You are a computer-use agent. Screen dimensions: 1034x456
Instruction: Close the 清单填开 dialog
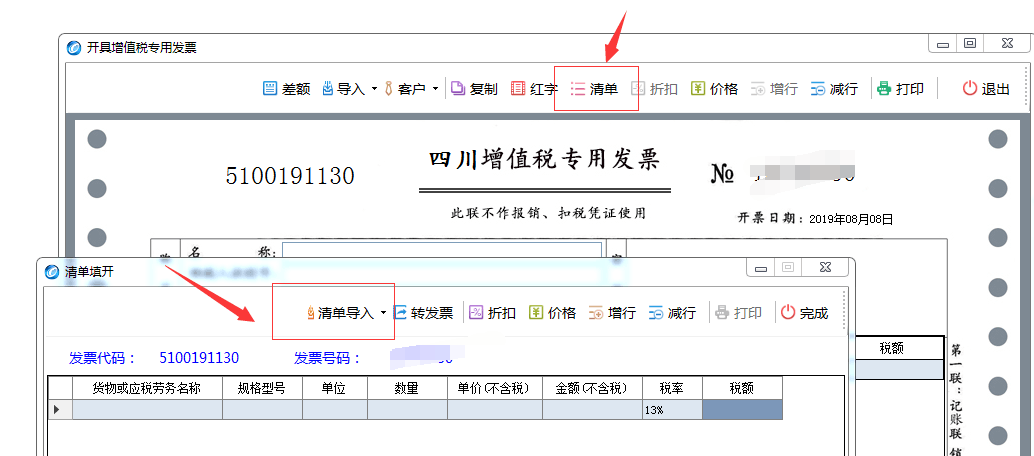coord(825,268)
